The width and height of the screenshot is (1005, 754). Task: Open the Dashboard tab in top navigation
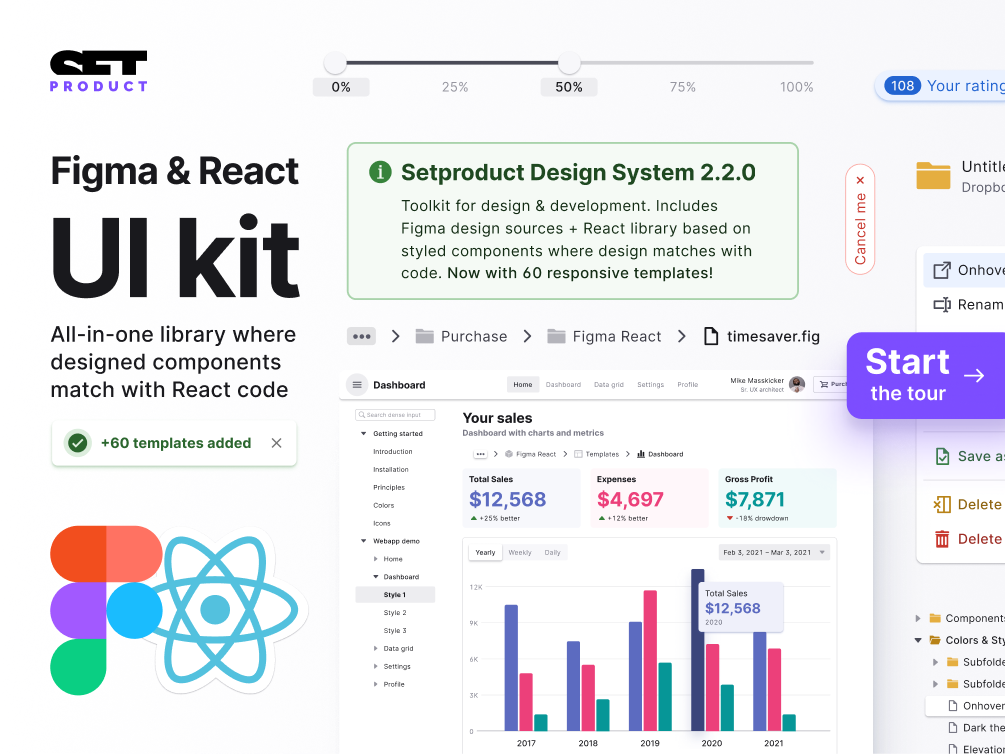click(563, 385)
